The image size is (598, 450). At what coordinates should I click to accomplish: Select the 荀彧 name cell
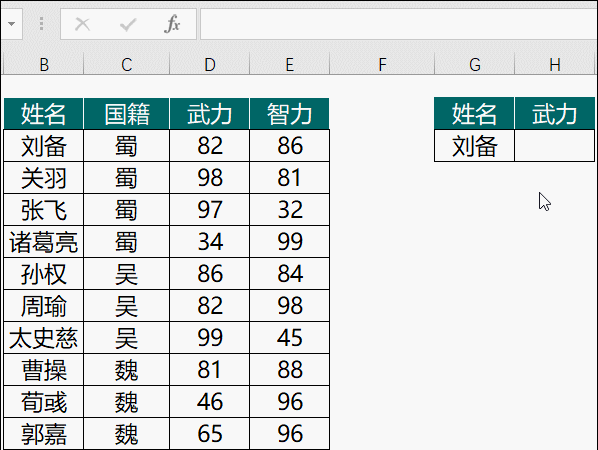(x=43, y=402)
